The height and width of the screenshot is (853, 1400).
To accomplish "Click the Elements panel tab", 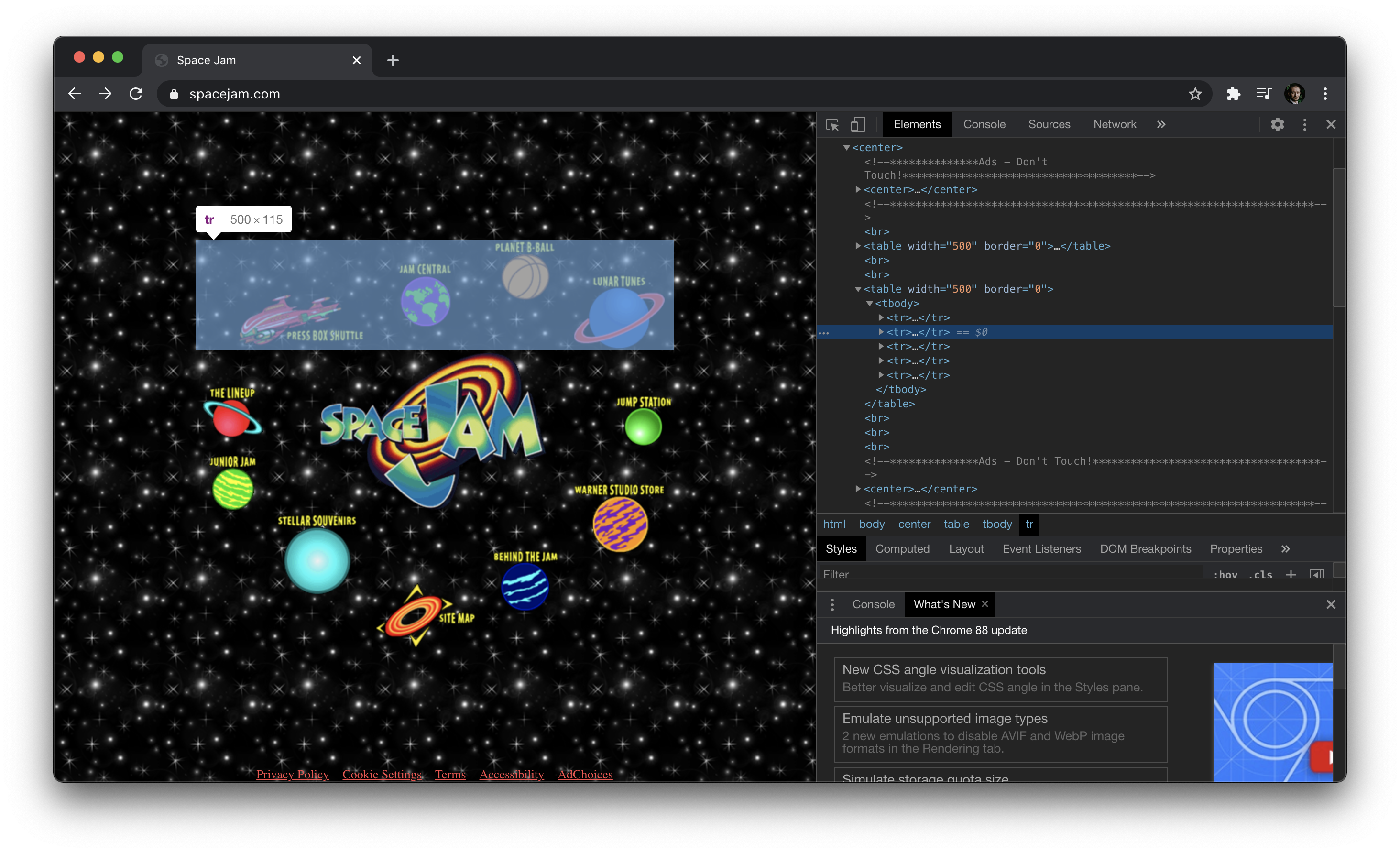I will tap(916, 124).
